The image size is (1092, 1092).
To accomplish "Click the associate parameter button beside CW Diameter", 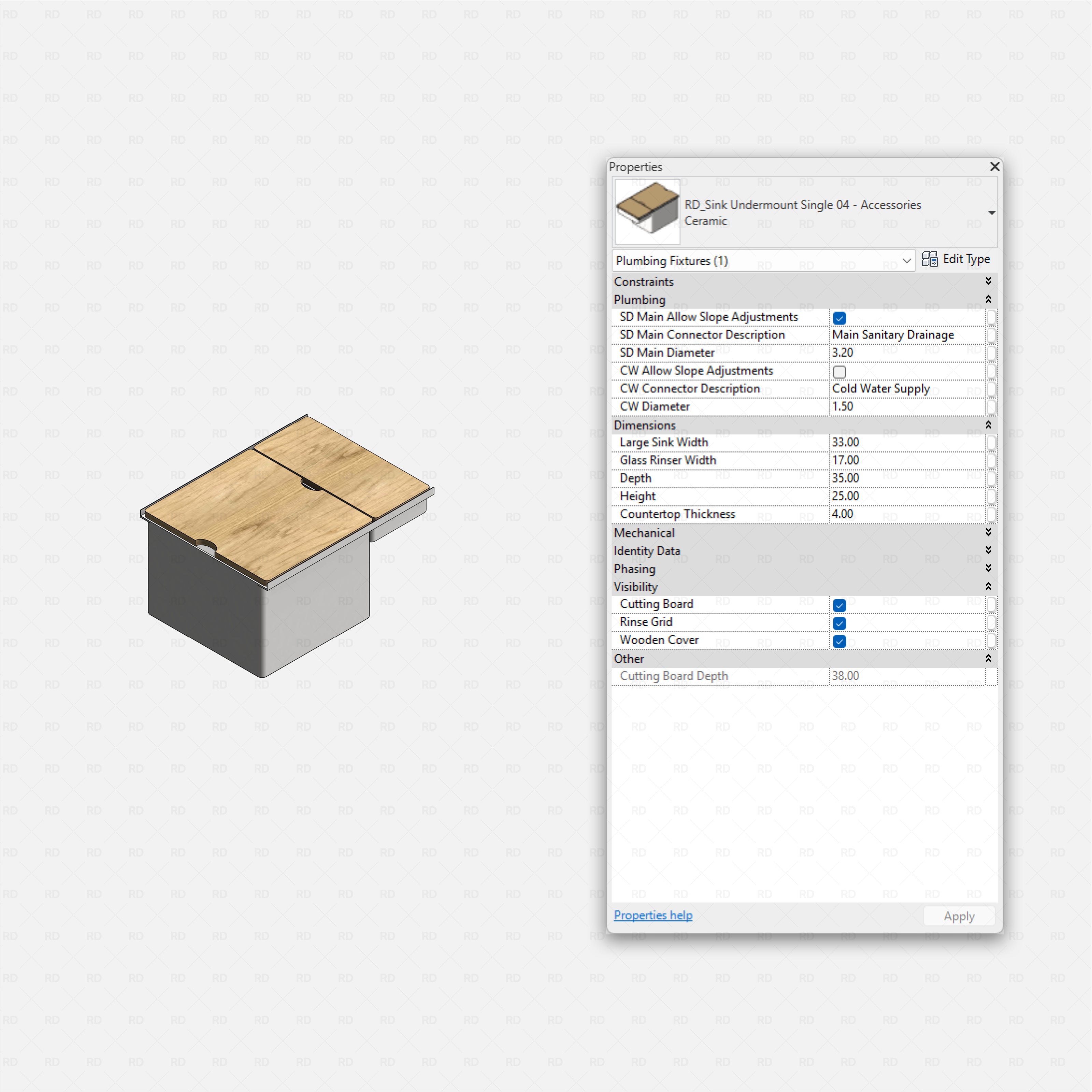I will click(x=992, y=406).
